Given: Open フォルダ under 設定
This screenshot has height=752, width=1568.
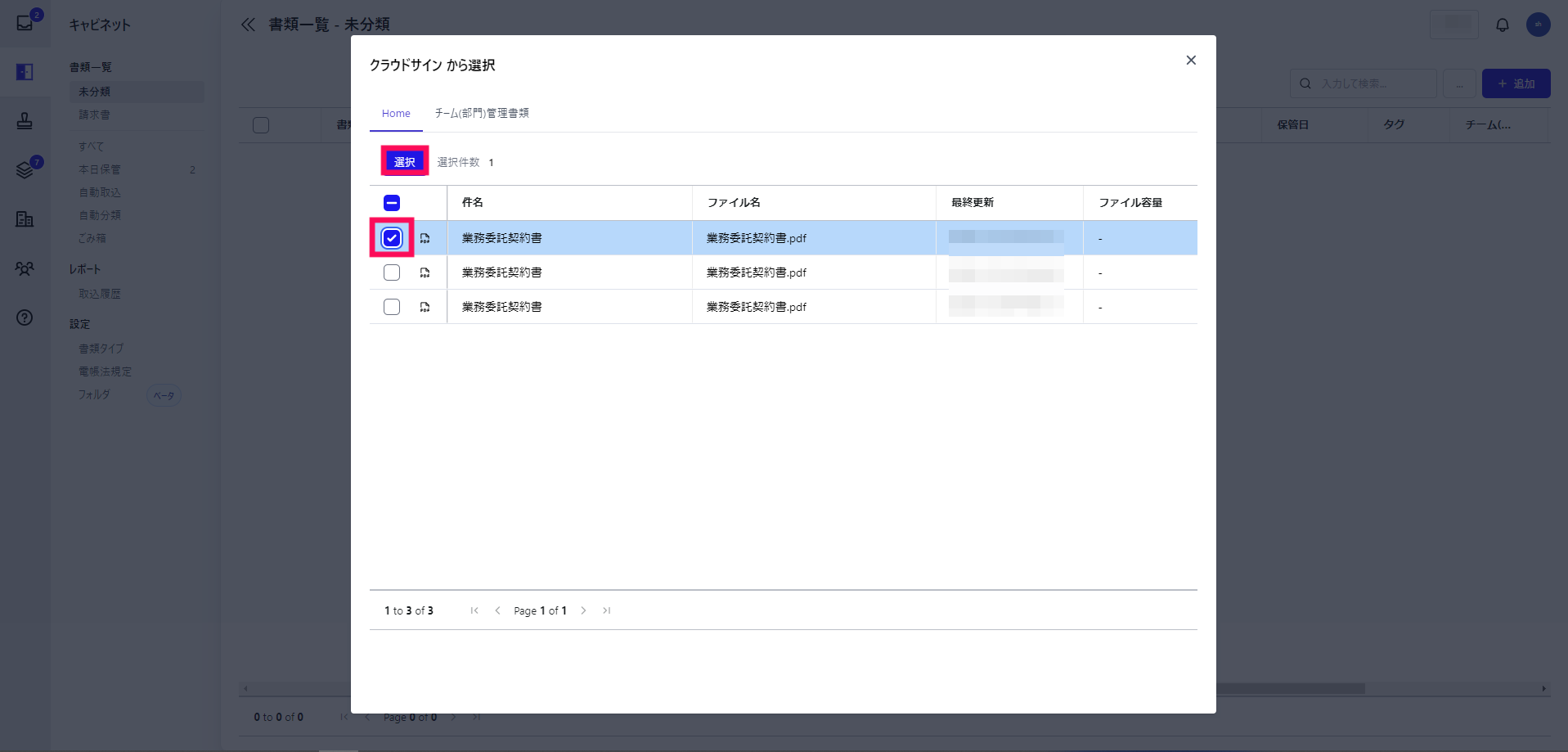Looking at the screenshot, I should [94, 394].
